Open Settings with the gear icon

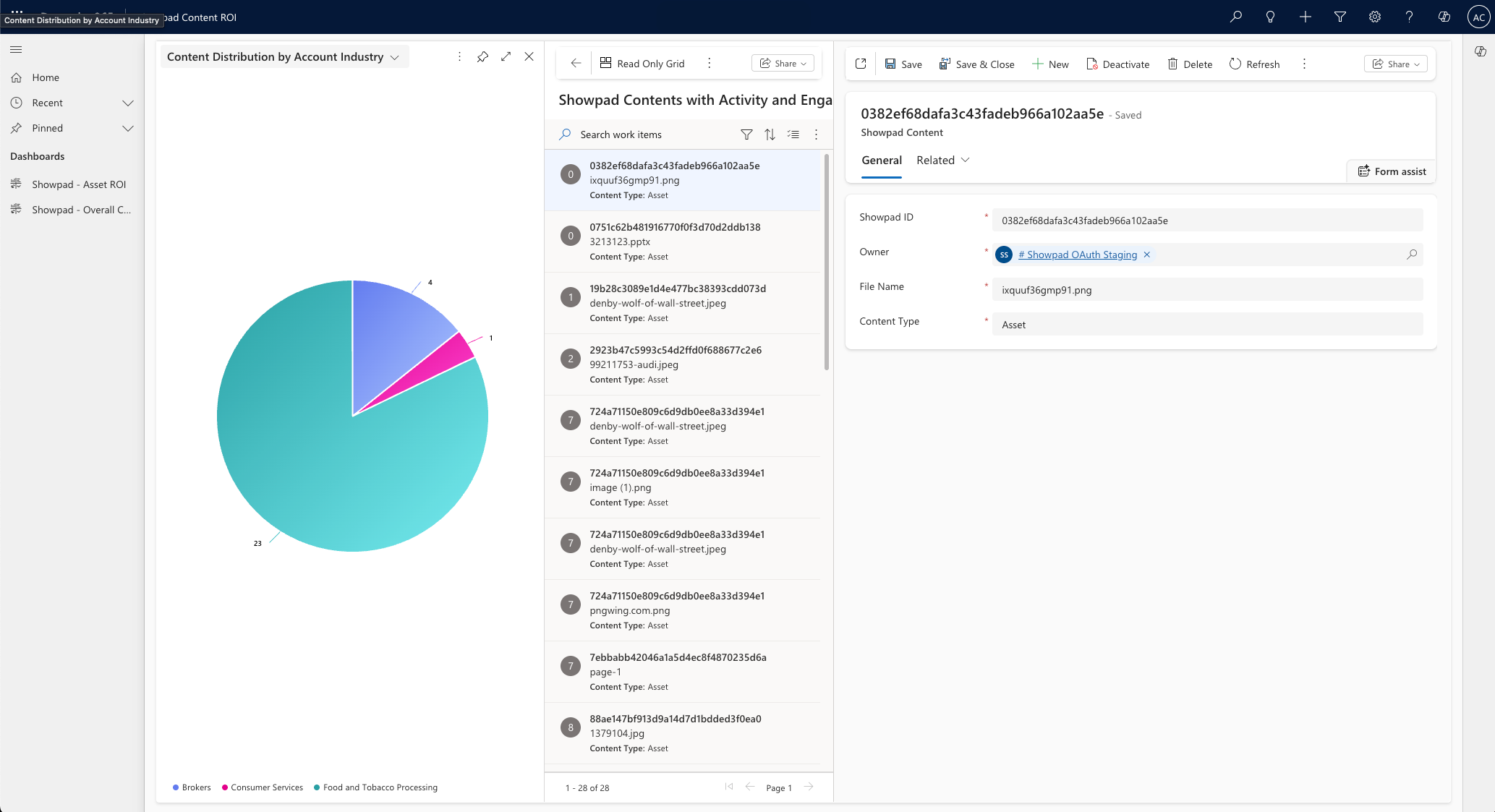pos(1375,17)
